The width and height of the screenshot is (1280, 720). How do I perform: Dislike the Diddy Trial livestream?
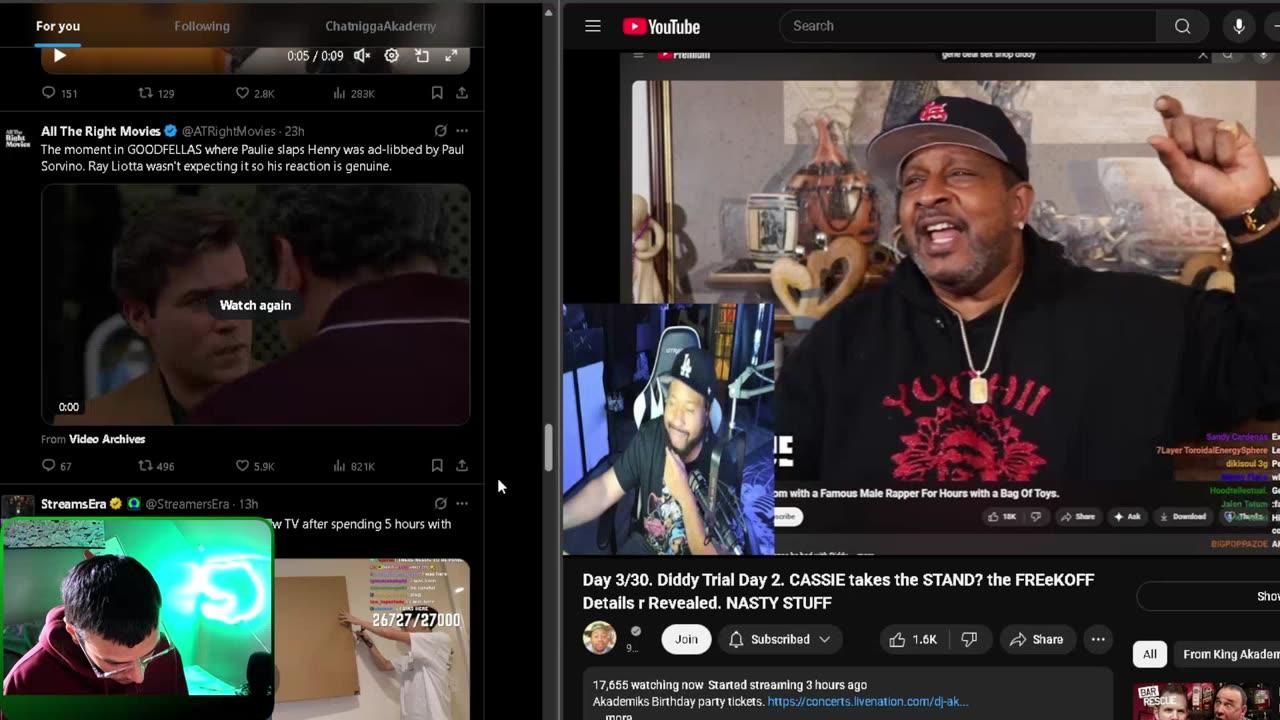click(969, 639)
